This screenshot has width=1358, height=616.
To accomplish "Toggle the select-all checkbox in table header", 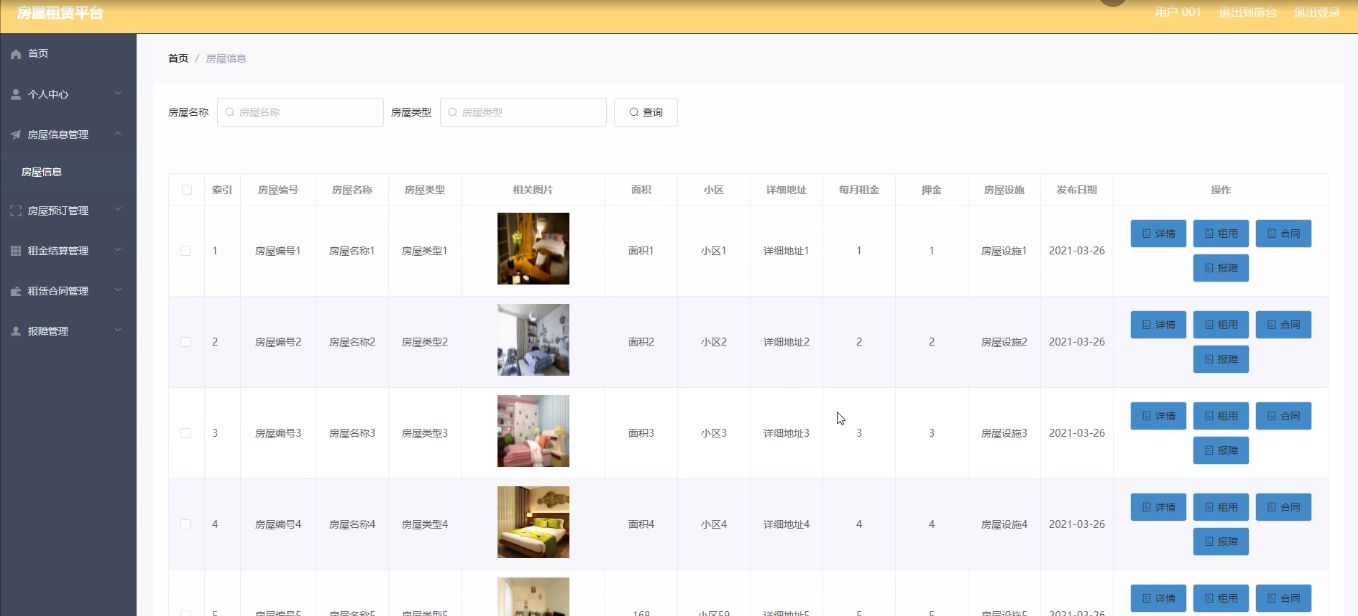I will (x=186, y=190).
